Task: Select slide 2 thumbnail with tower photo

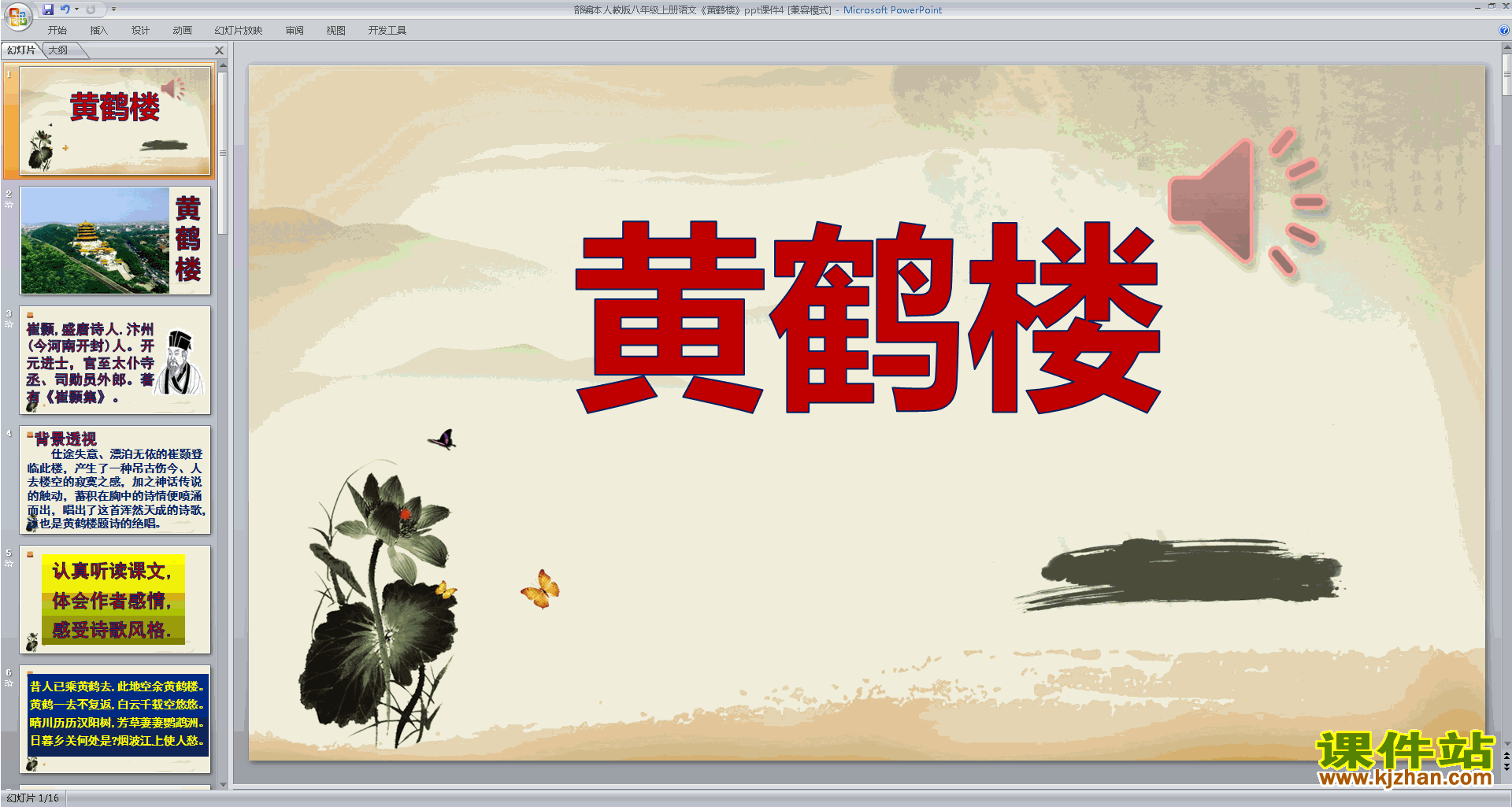Action: click(x=115, y=240)
